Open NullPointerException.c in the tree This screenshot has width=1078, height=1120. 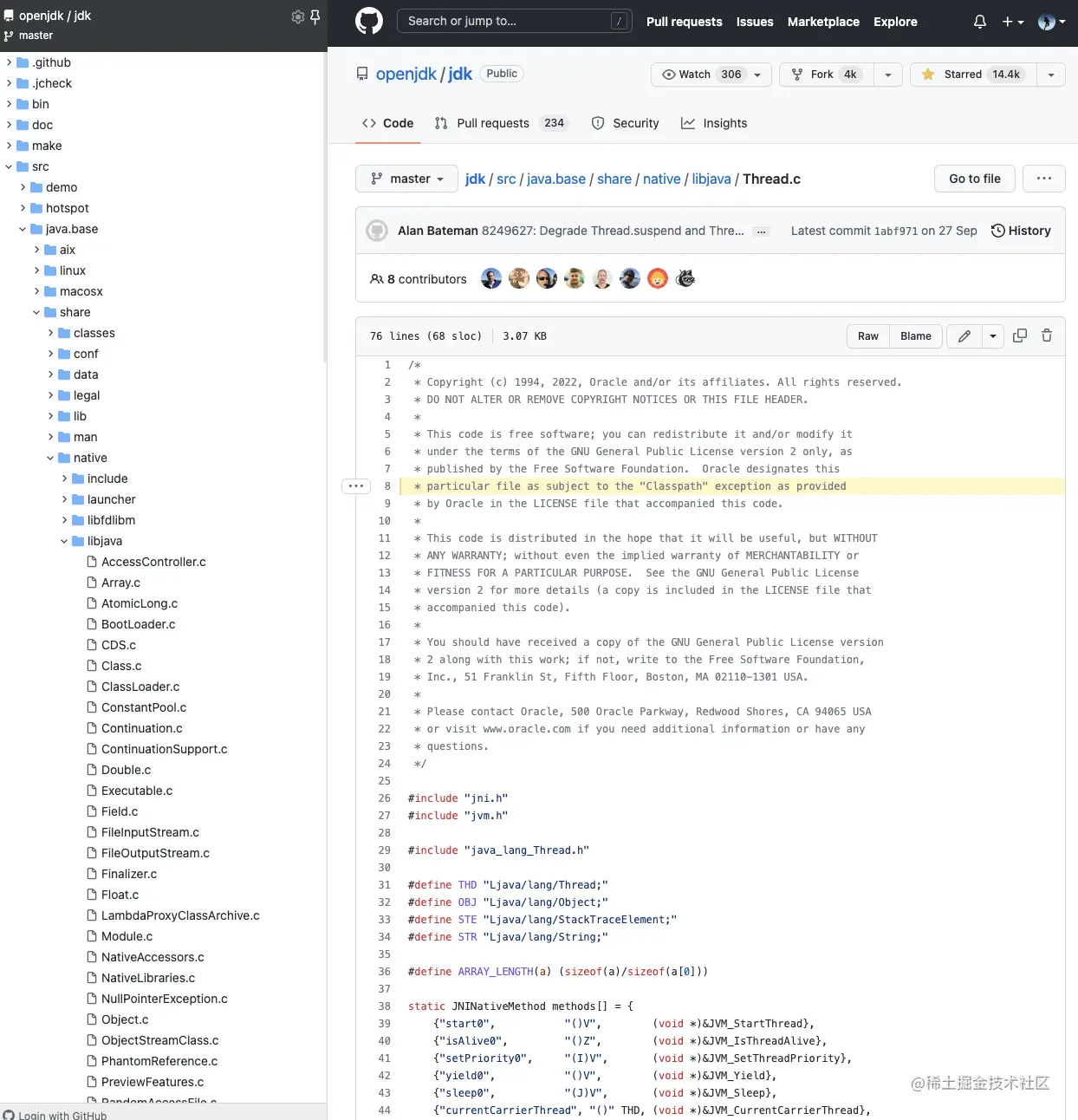[x=164, y=999]
